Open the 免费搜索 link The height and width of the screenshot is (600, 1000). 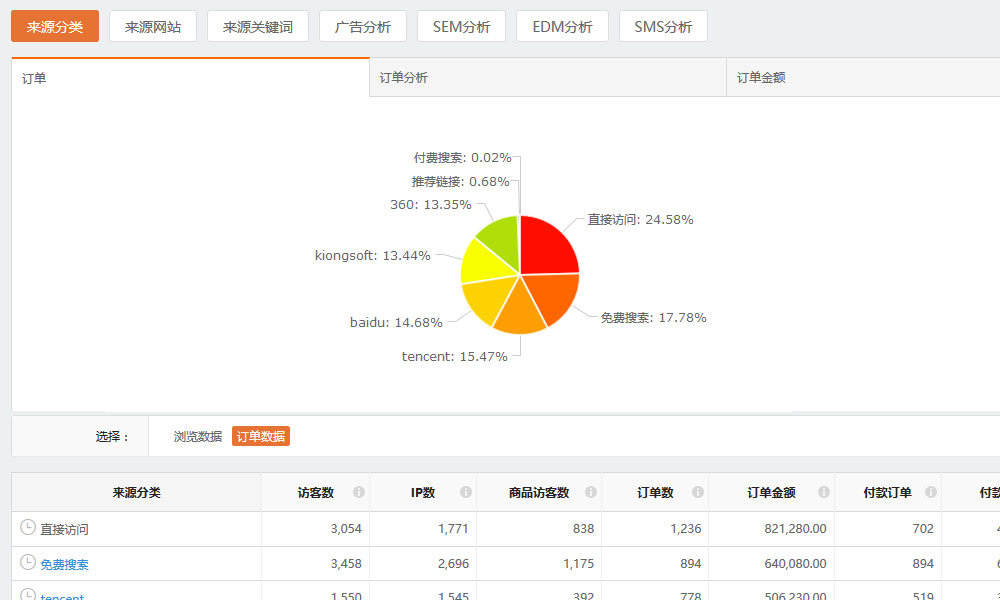[64, 564]
